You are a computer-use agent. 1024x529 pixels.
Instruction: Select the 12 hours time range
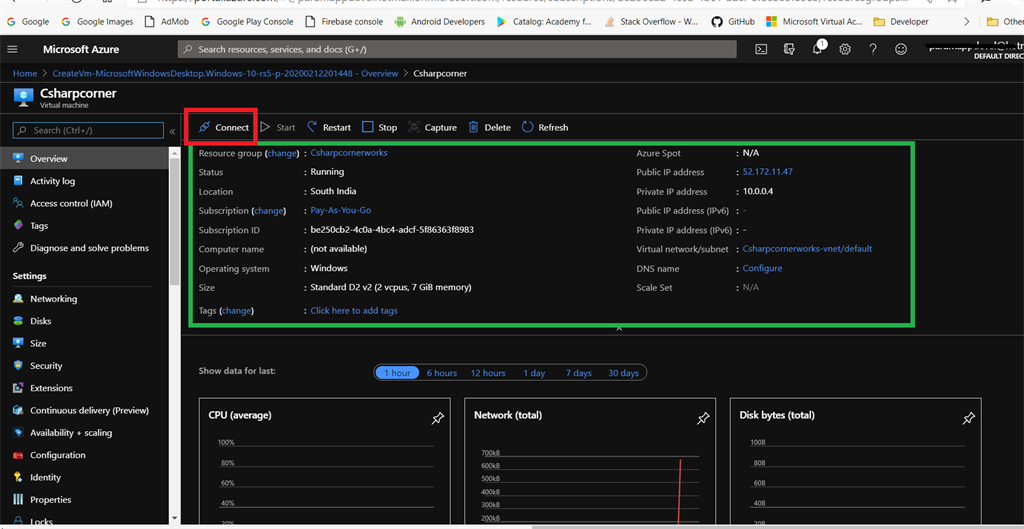[488, 373]
